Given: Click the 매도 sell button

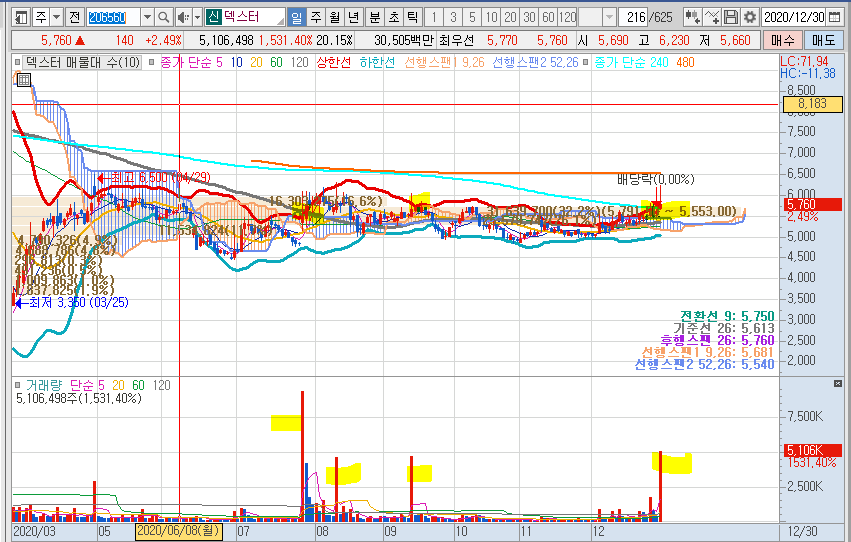Looking at the screenshot, I should pyautogui.click(x=823, y=40).
